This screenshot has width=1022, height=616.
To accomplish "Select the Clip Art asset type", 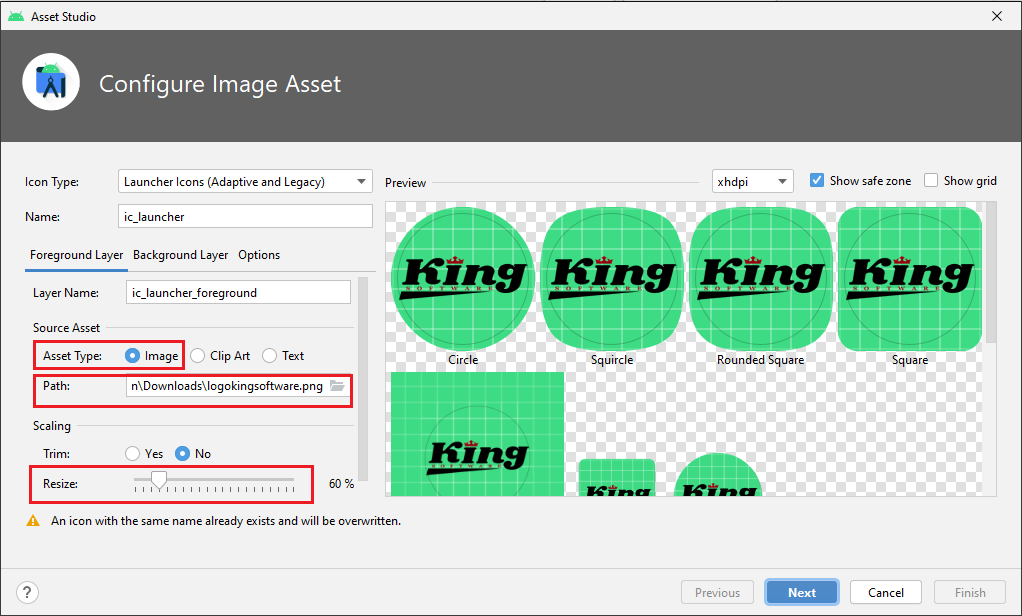I will click(x=198, y=356).
